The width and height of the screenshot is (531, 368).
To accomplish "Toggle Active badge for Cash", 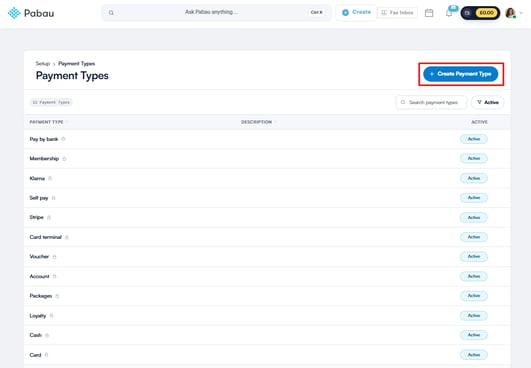I will point(474,335).
